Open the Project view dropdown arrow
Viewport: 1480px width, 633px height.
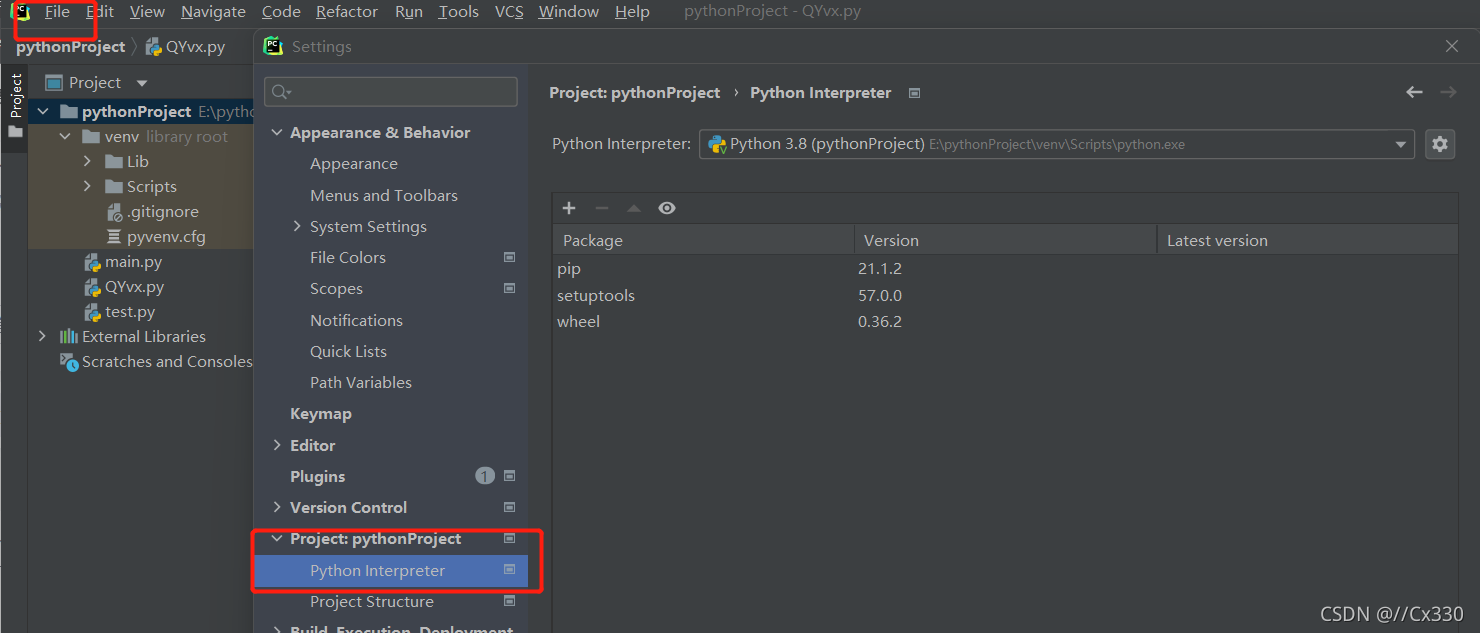click(x=142, y=83)
